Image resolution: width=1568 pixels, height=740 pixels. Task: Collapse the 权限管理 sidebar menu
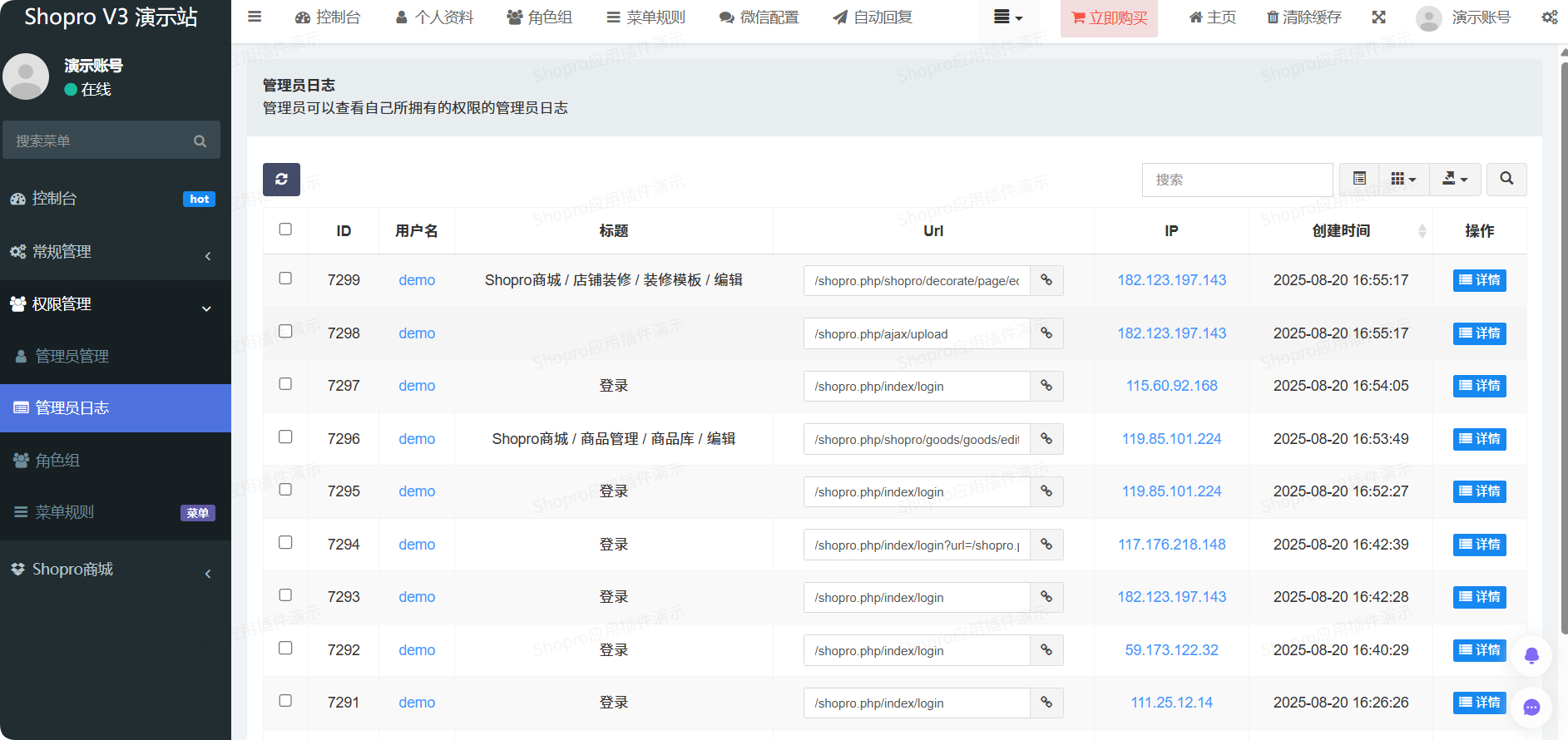click(x=116, y=304)
